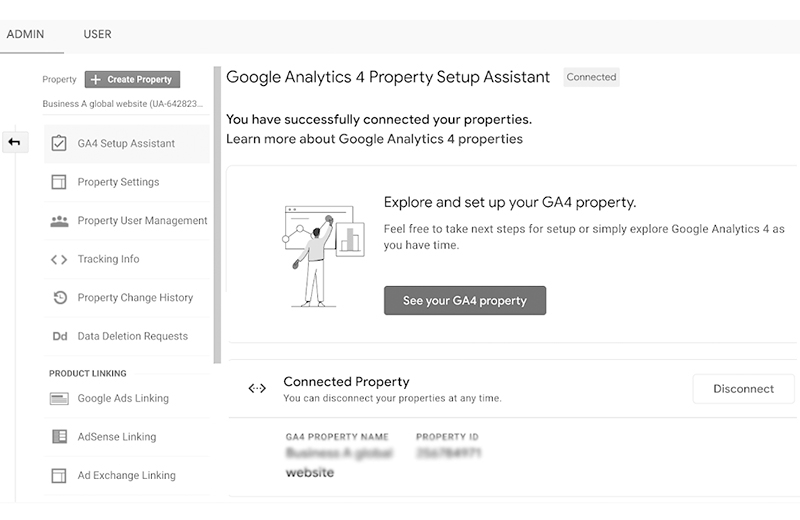Click the Property Settings layout icon
Screen dimensions: 800x520
59,182
